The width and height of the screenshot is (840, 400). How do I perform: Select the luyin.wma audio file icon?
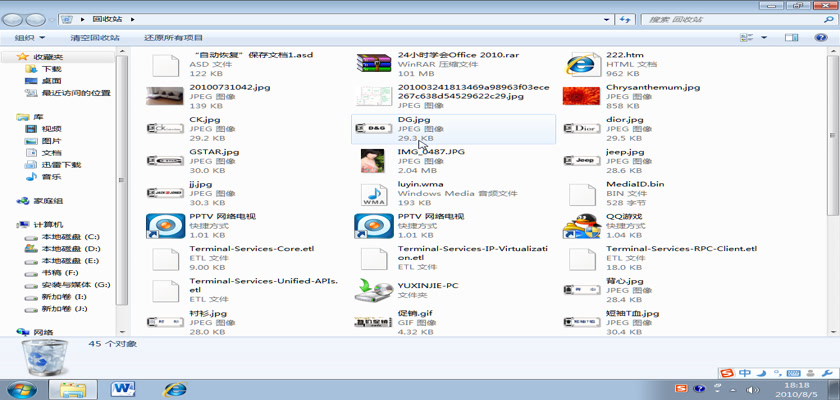[x=374, y=193]
